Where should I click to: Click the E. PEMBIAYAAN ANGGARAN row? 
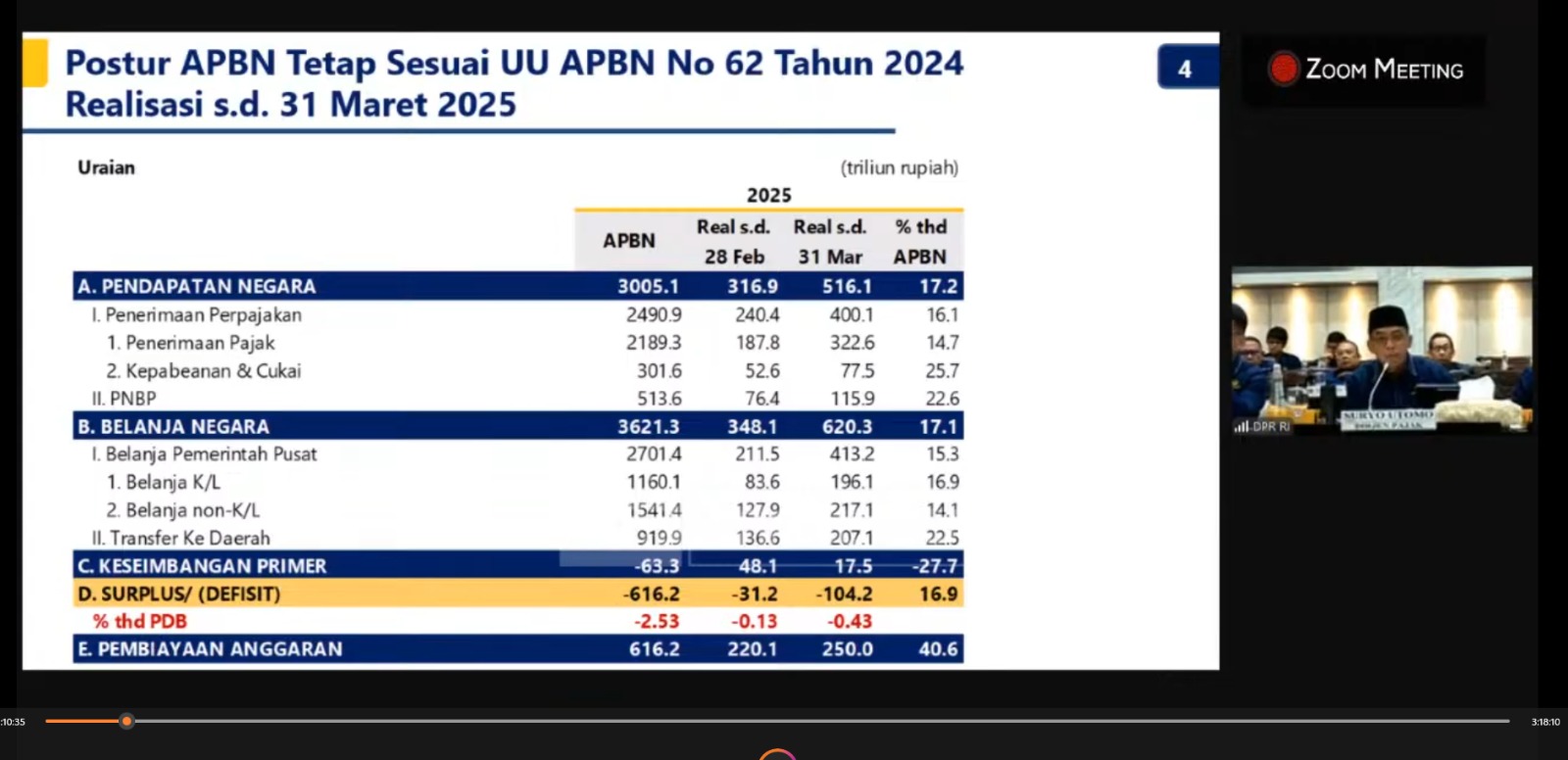coord(517,648)
